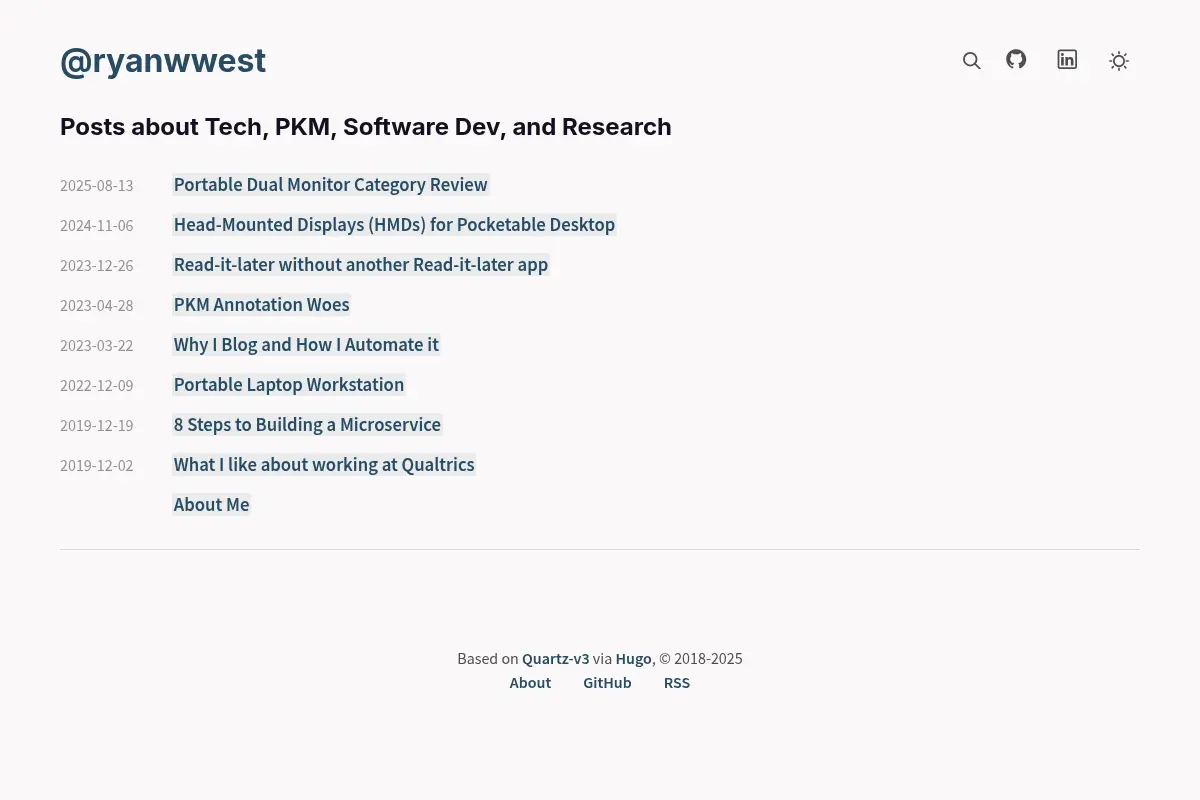
Task: Open 8 Steps to Building a Microservice
Action: [307, 425]
